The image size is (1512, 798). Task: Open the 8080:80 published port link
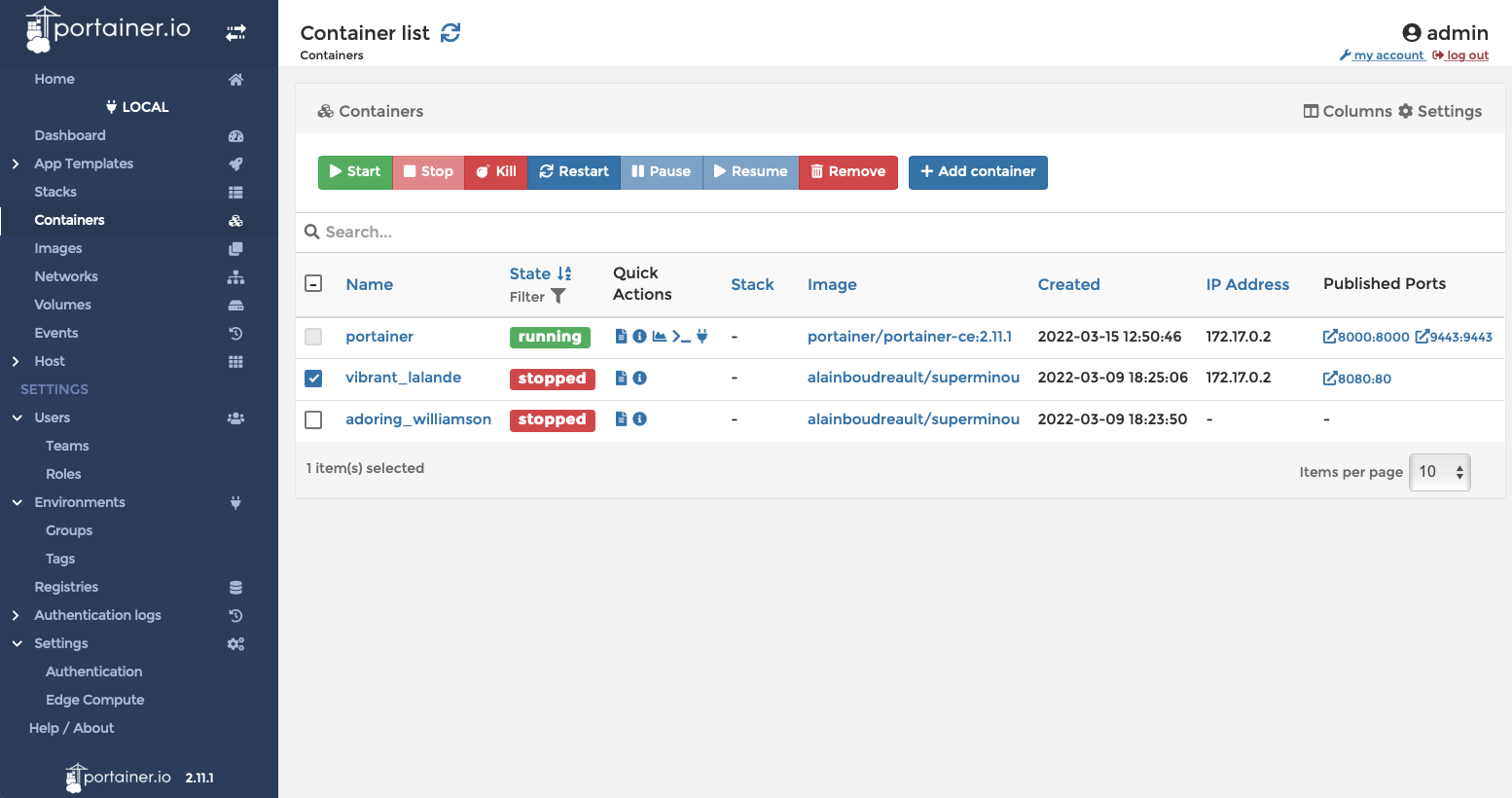pos(1357,379)
